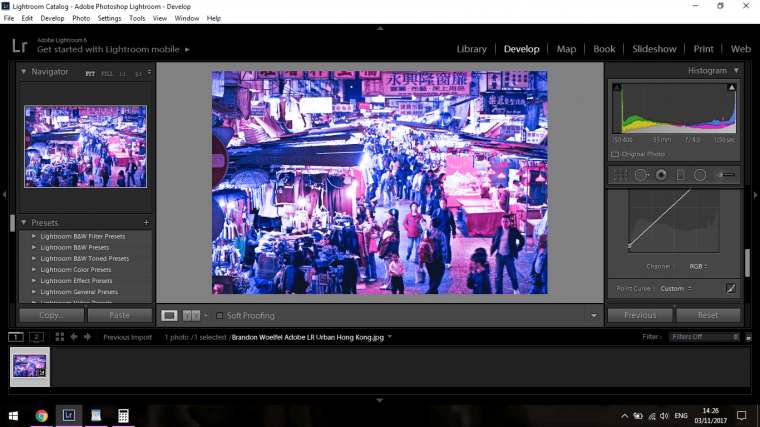Image resolution: width=760 pixels, height=427 pixels.
Task: Switch to the Print module
Action: (x=703, y=49)
